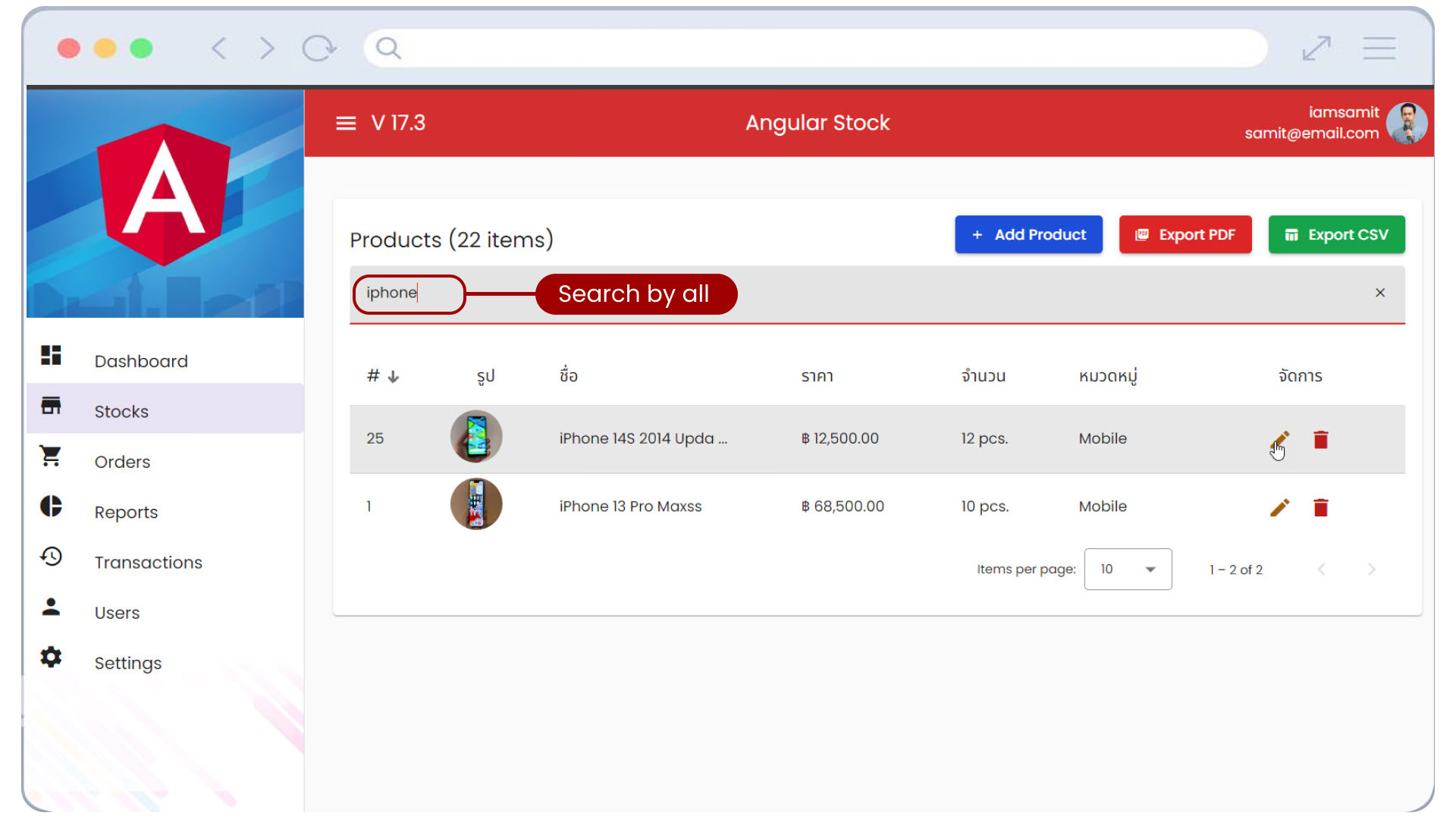Click the Orders shopping cart icon

(51, 456)
